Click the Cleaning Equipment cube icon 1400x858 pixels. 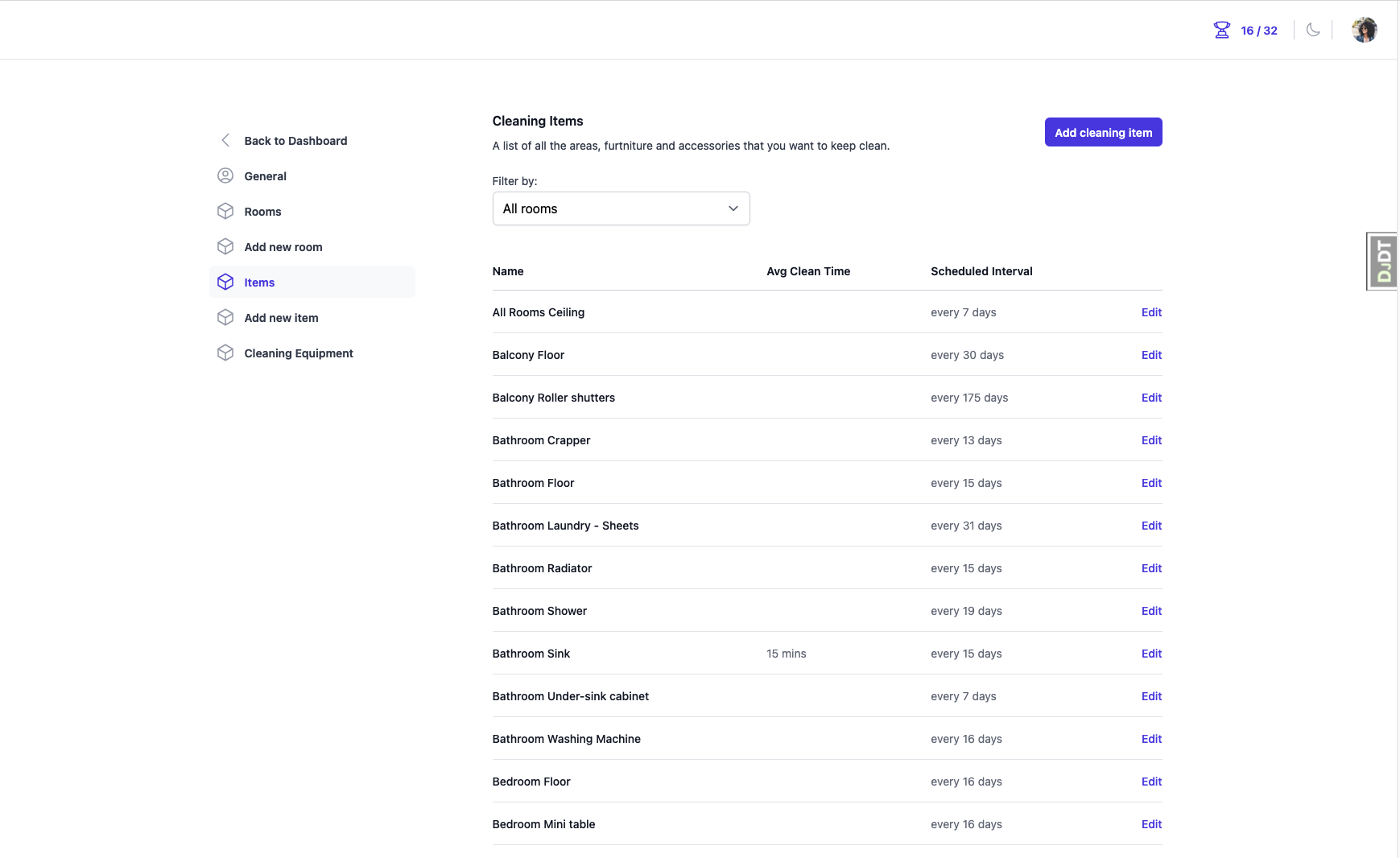225,353
